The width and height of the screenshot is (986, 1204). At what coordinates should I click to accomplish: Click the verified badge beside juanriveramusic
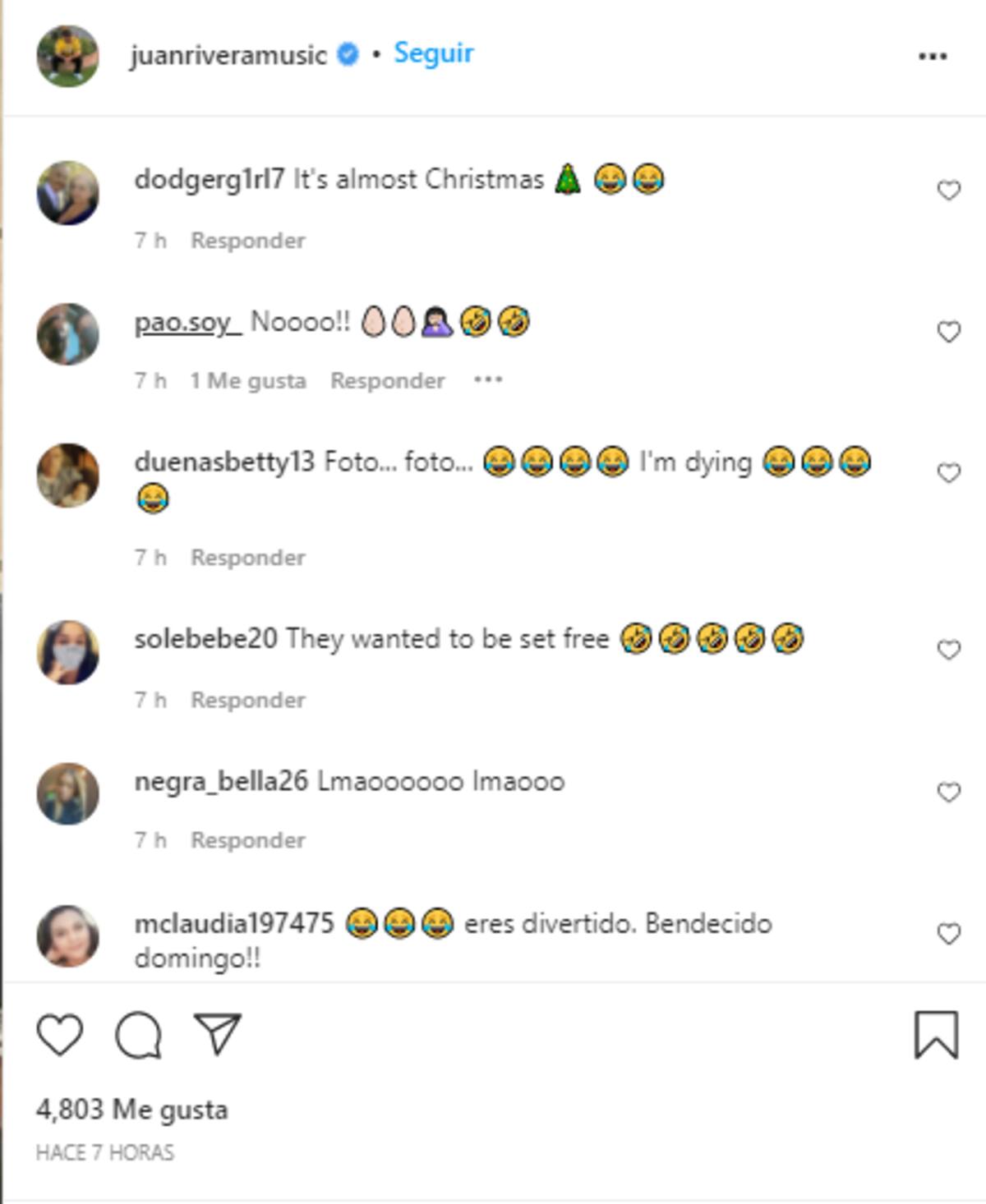pyautogui.click(x=348, y=55)
